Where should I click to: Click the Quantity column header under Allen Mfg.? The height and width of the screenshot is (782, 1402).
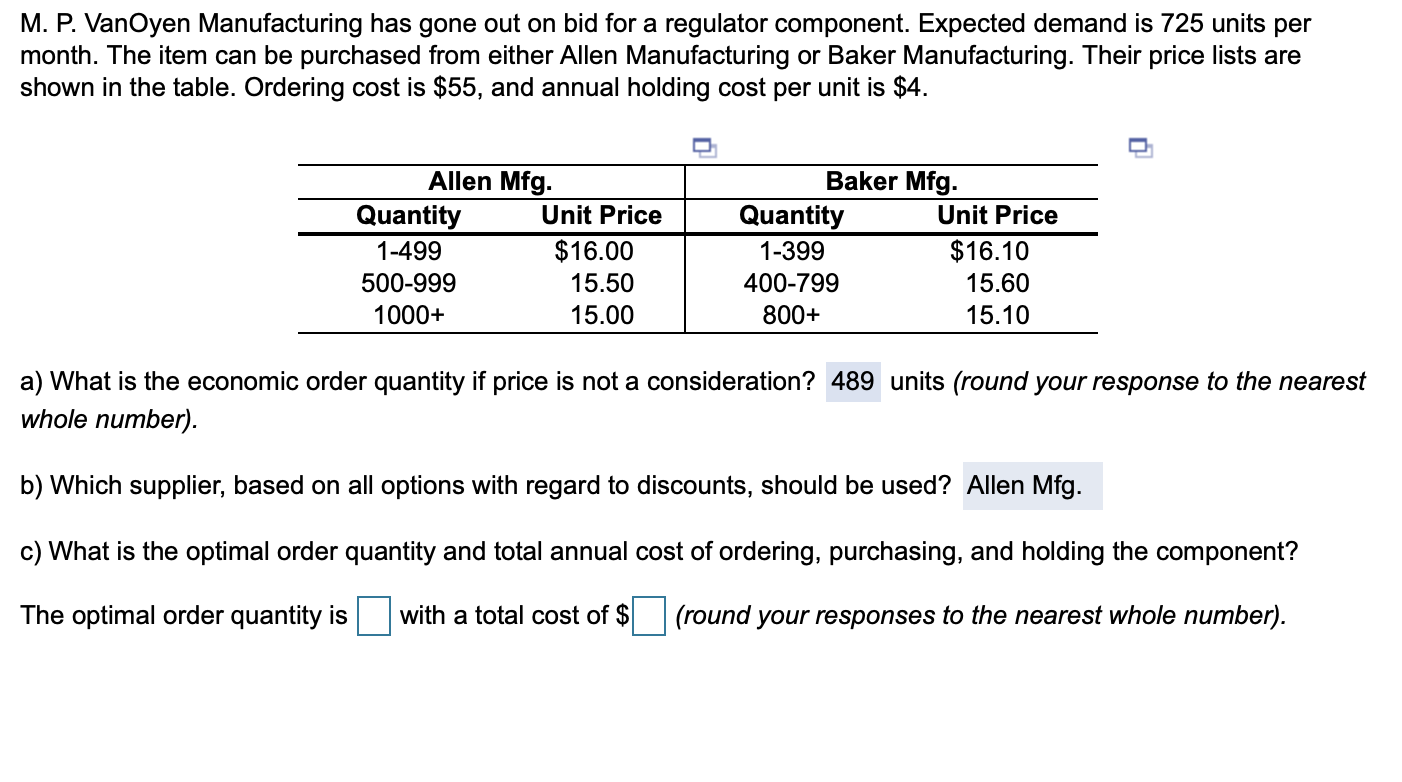coord(412,215)
